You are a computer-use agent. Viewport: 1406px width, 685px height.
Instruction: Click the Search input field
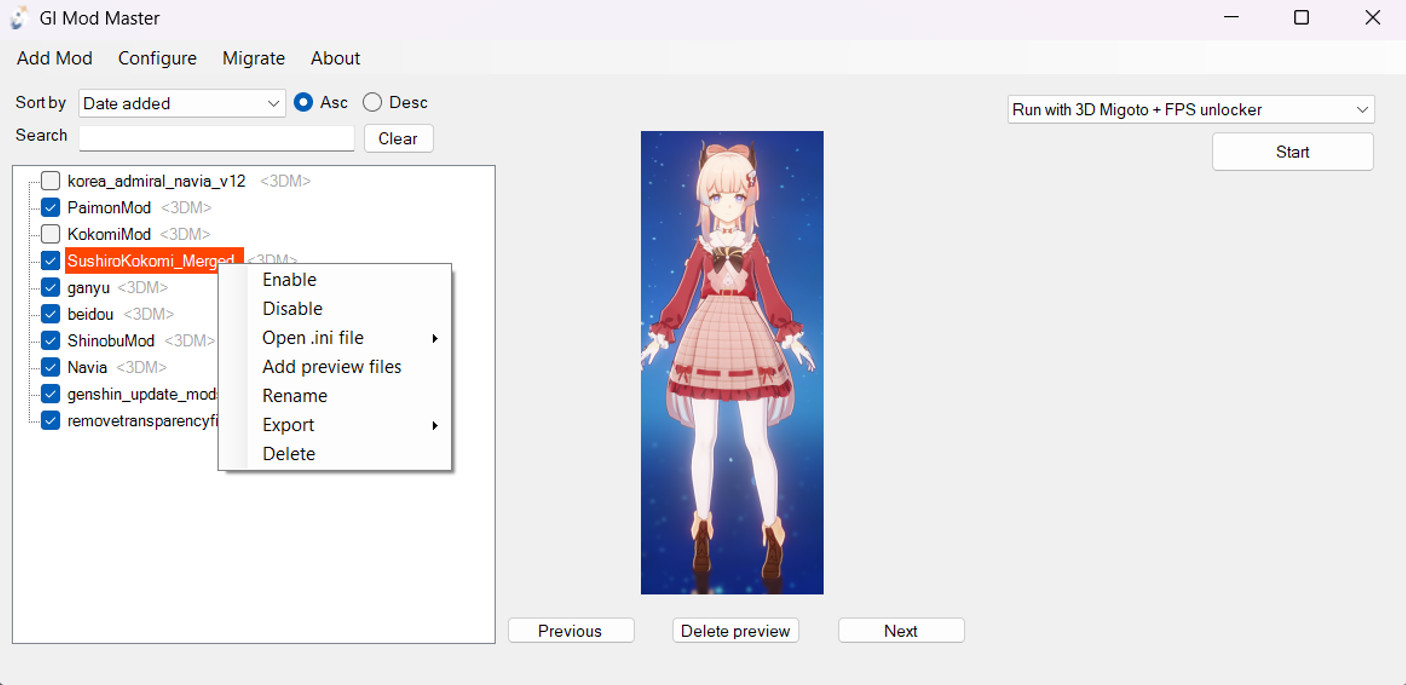click(216, 138)
